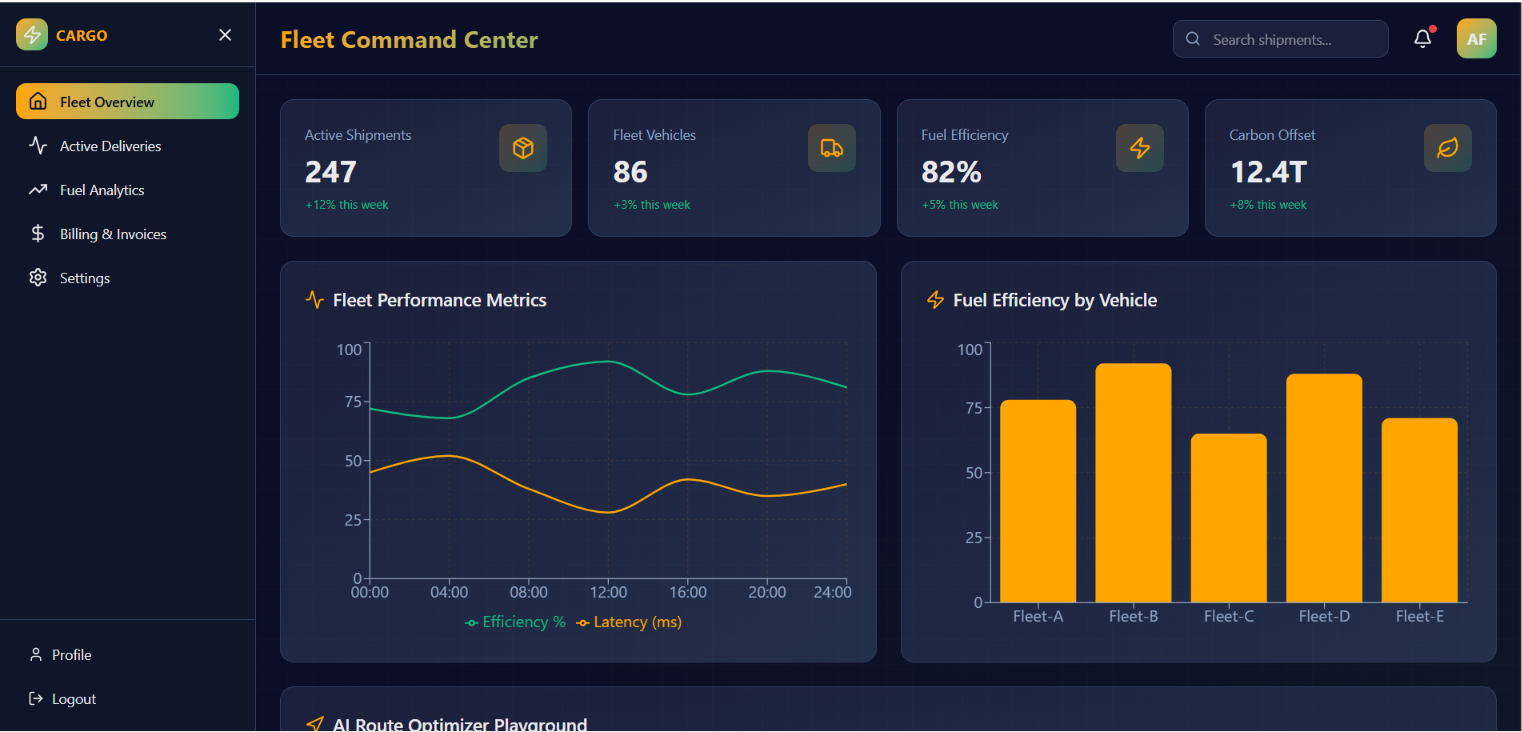The height and width of the screenshot is (732, 1522).
Task: Close the sidebar with the X icon
Action: 225,35
